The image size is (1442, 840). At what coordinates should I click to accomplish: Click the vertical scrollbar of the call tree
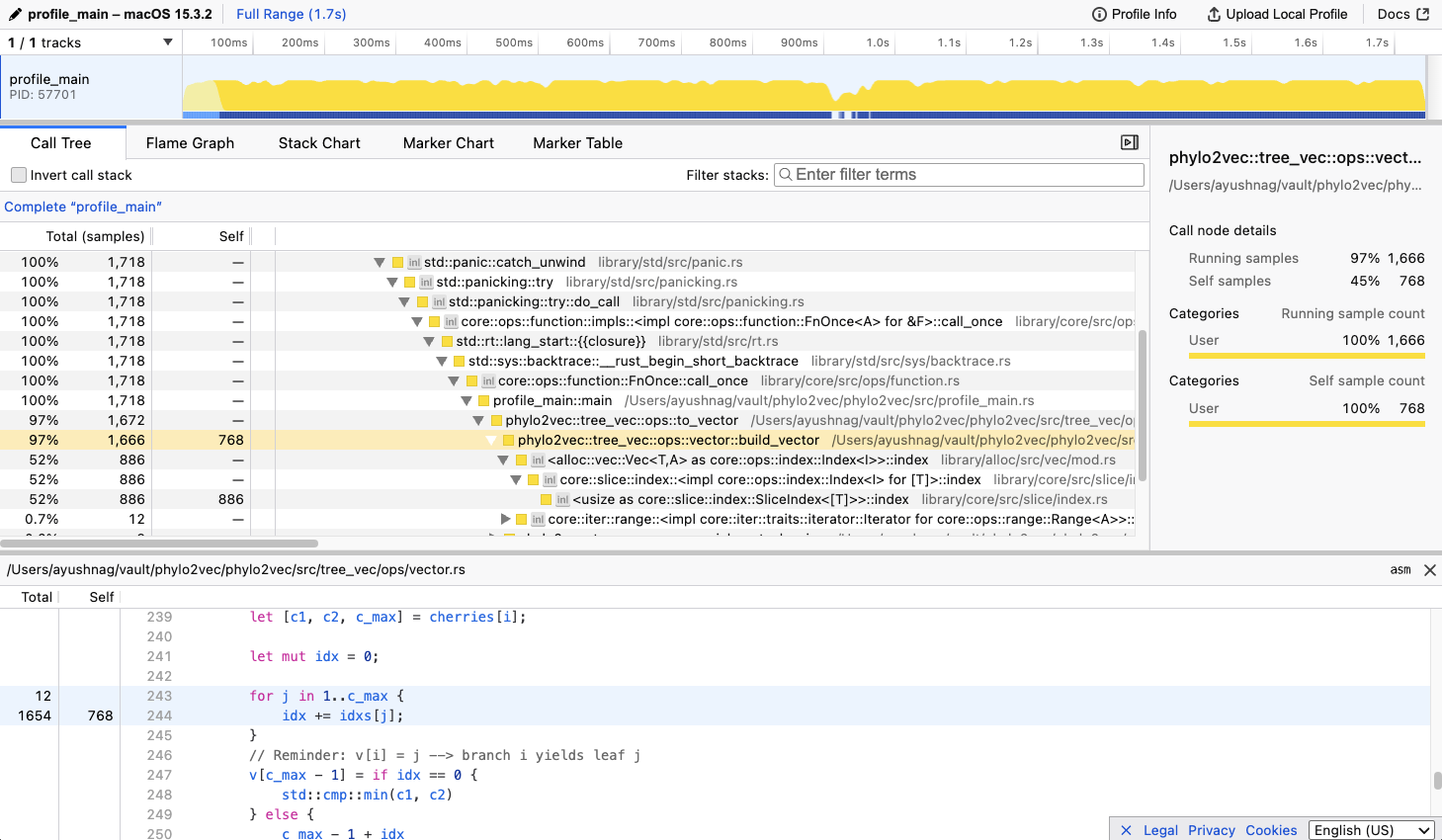coord(1143,405)
